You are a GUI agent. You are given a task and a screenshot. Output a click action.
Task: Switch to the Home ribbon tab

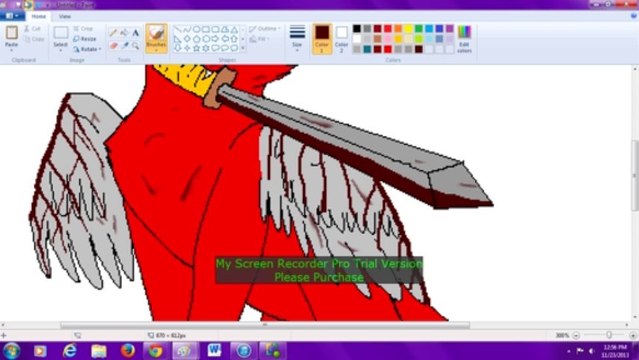pyautogui.click(x=39, y=16)
